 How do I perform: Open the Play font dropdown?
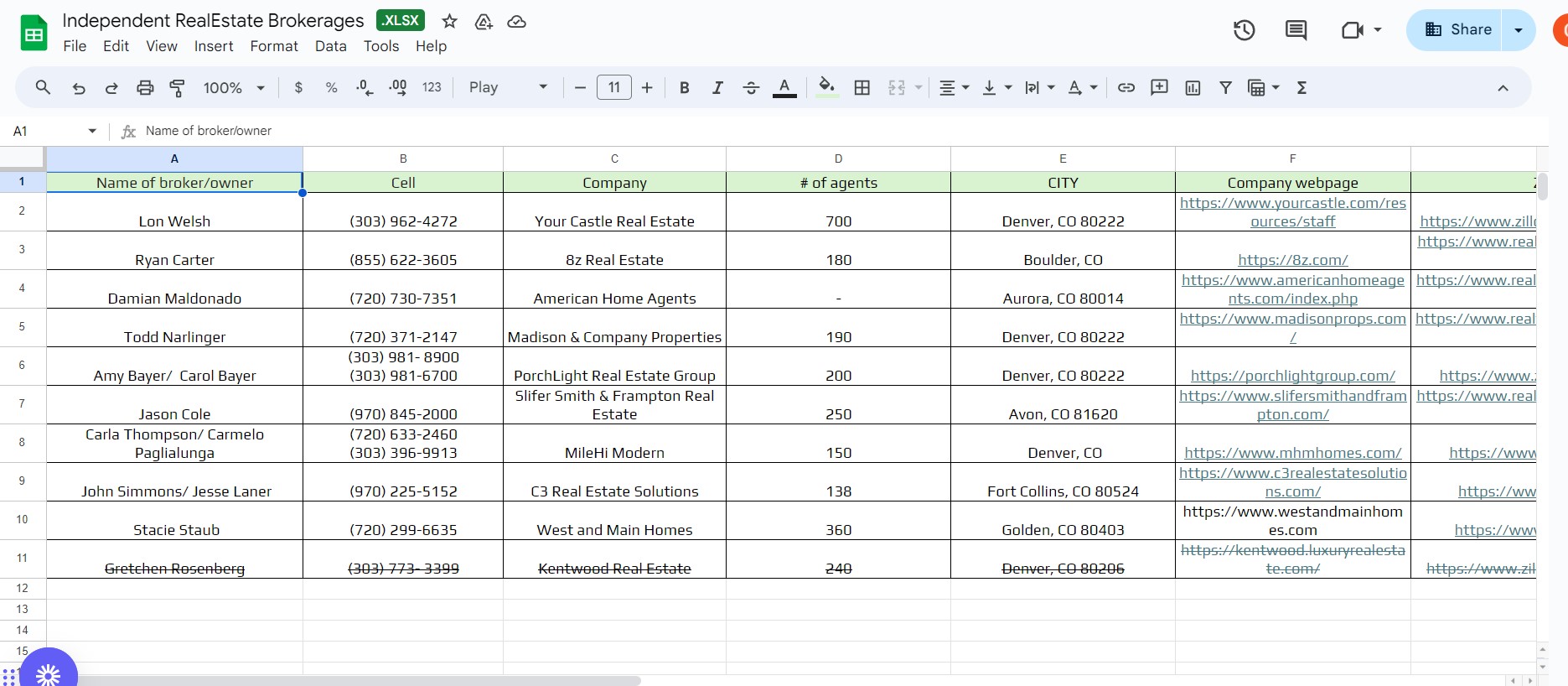click(x=508, y=87)
